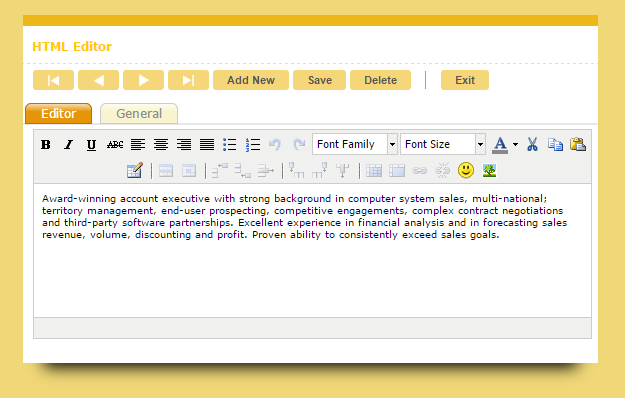Click the delete column icon
The width and height of the screenshot is (625, 398).
(342, 170)
